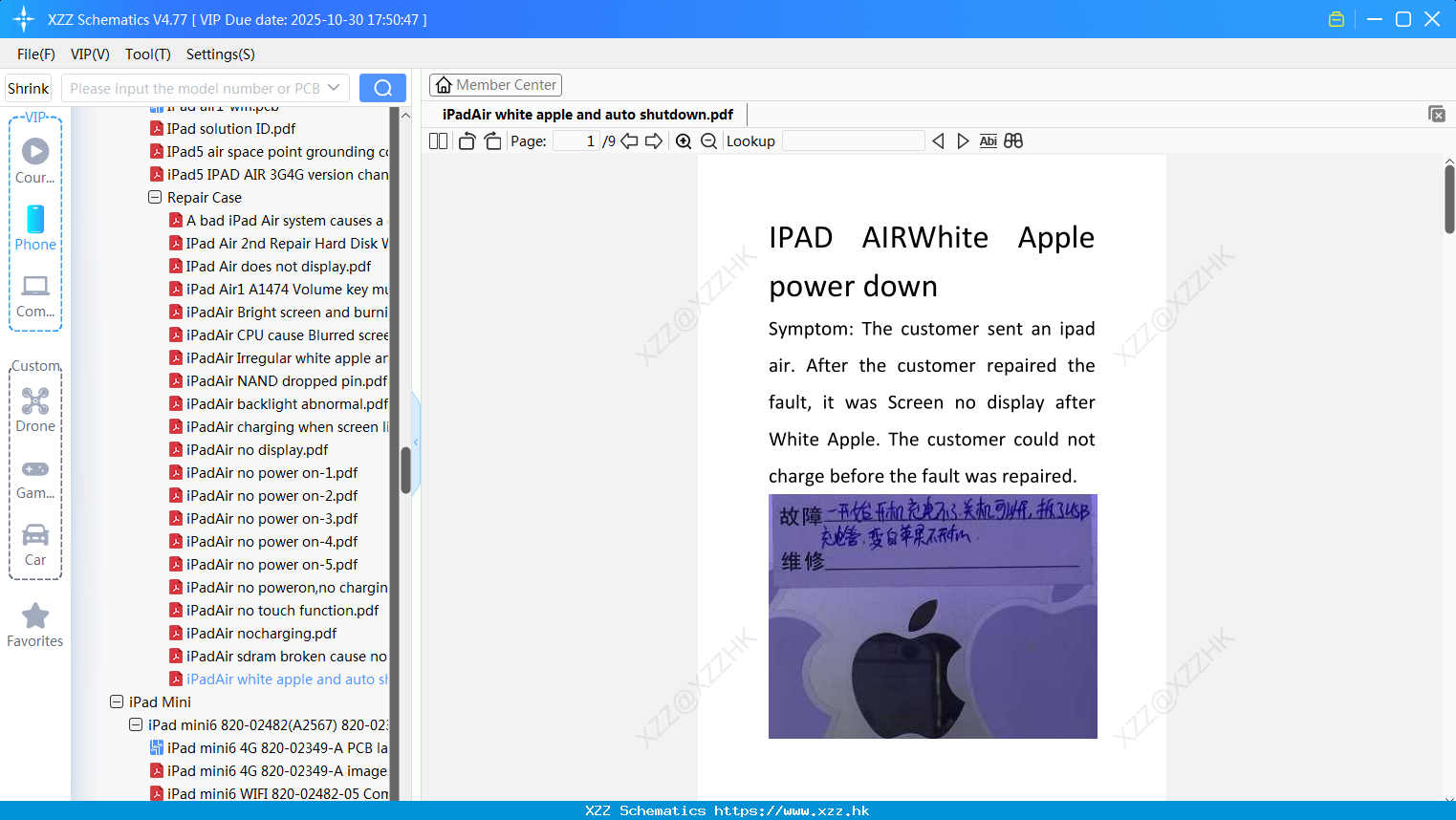This screenshot has width=1456, height=820.
Task: Open the Game category
Action: click(x=35, y=478)
